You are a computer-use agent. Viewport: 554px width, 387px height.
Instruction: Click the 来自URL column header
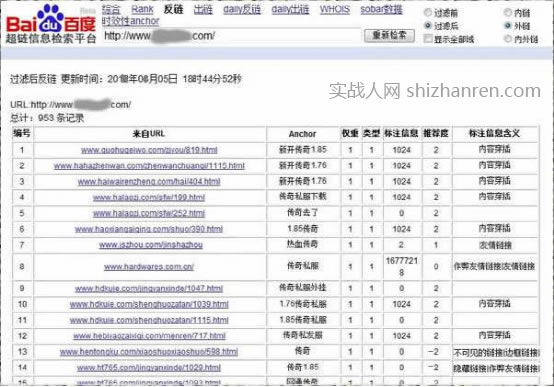[149, 134]
